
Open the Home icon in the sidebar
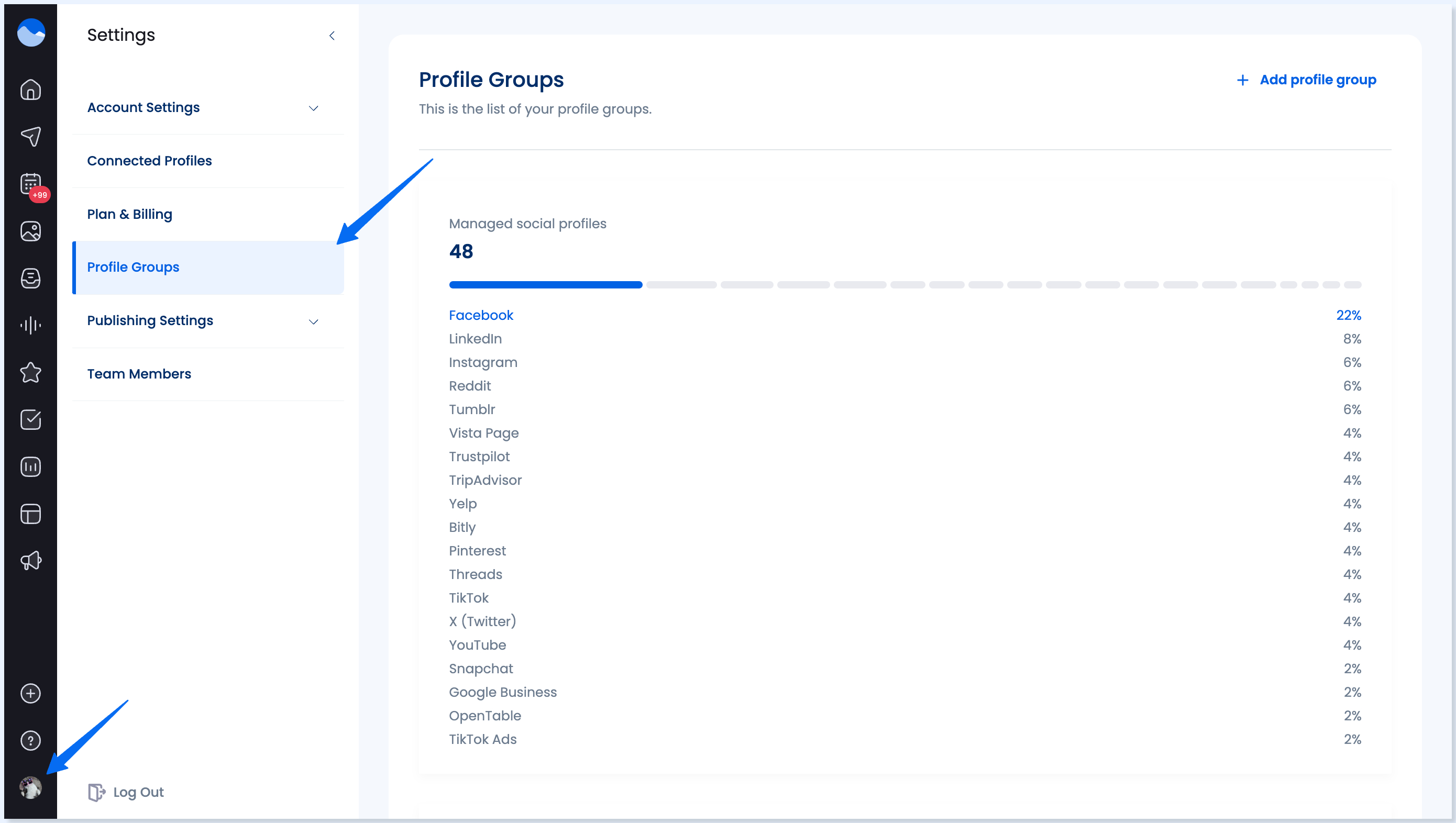pyautogui.click(x=30, y=90)
